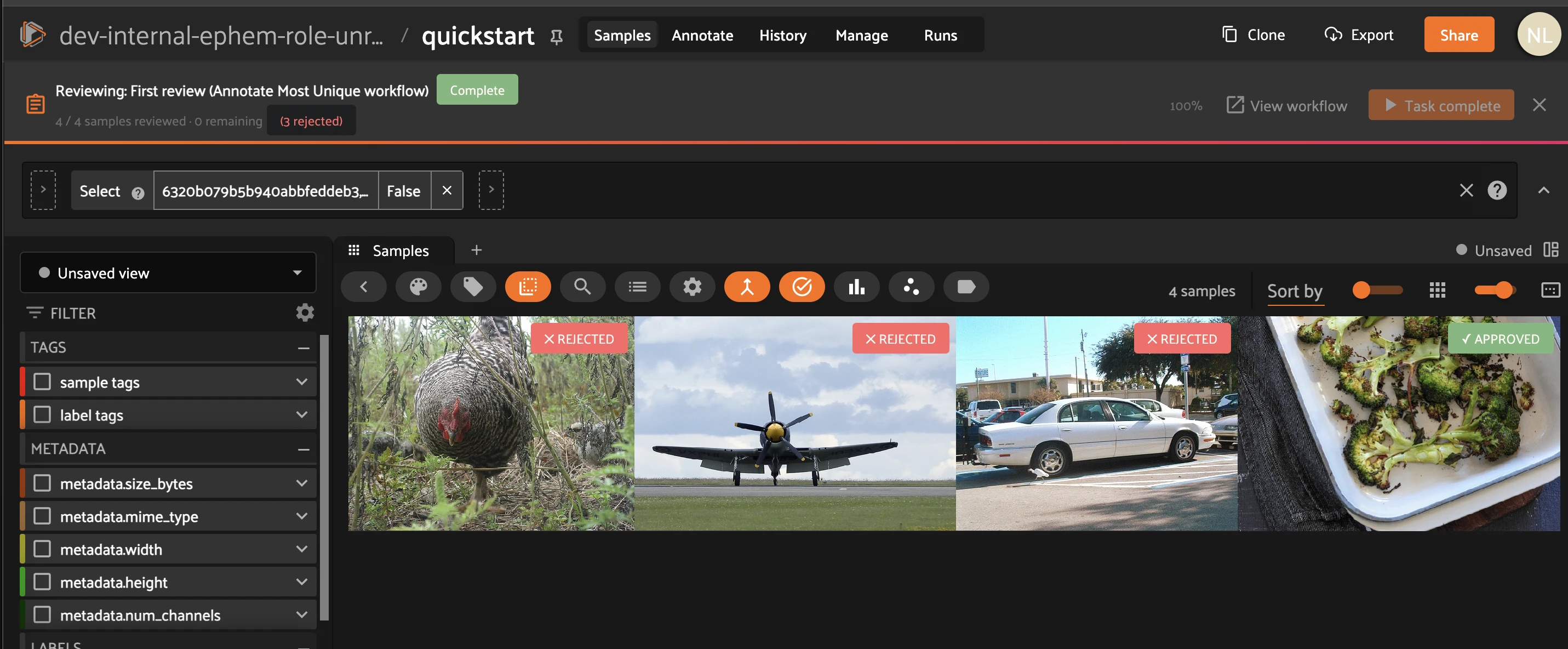The height and width of the screenshot is (649, 1568).
Task: Open the Unsaved view dropdown
Action: pyautogui.click(x=168, y=273)
